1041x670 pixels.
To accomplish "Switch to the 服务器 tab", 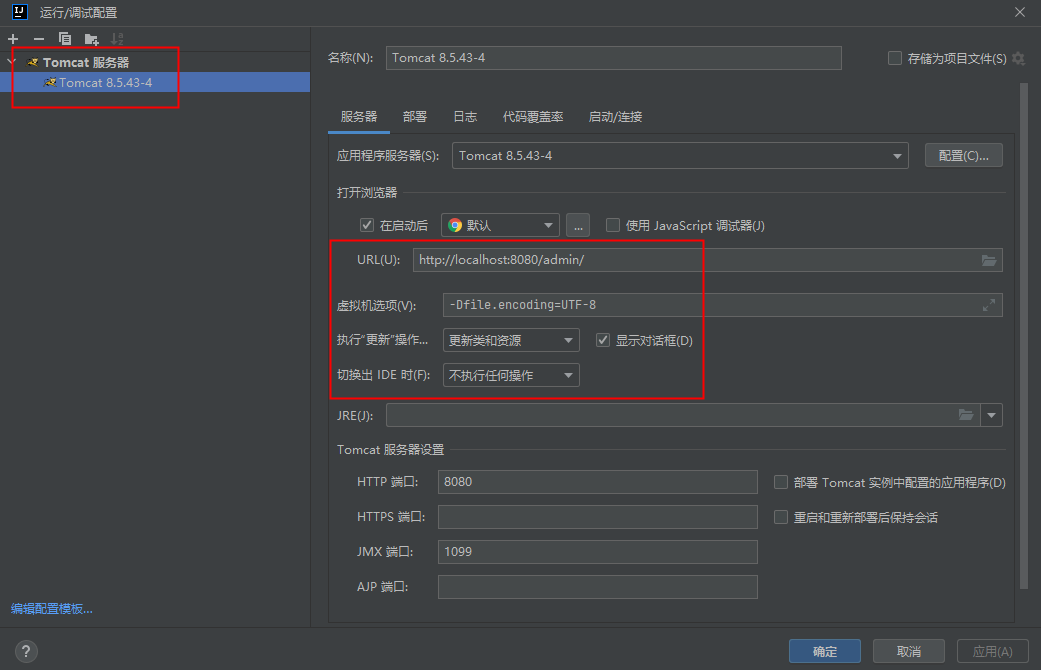I will [359, 117].
